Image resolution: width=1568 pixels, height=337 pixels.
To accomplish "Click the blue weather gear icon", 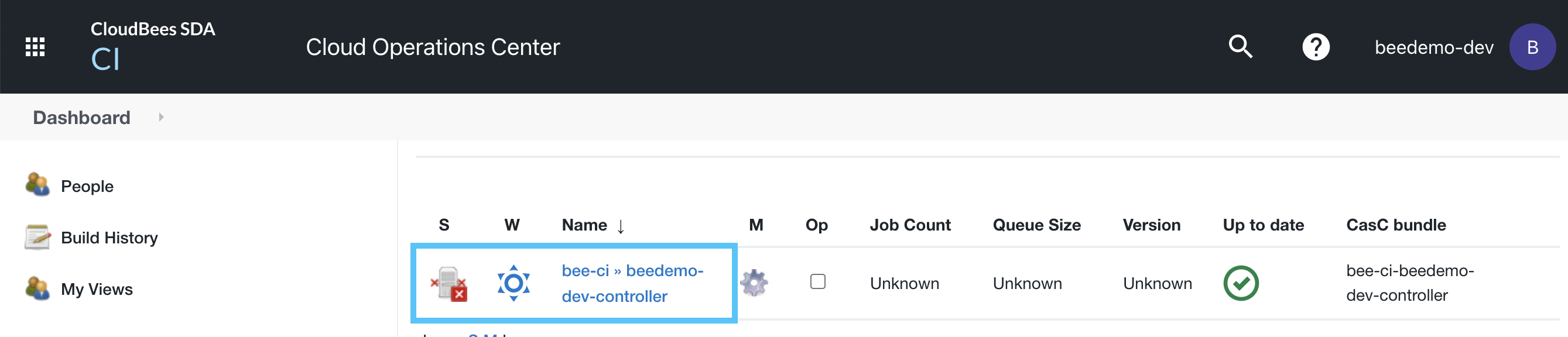I will coord(513,284).
